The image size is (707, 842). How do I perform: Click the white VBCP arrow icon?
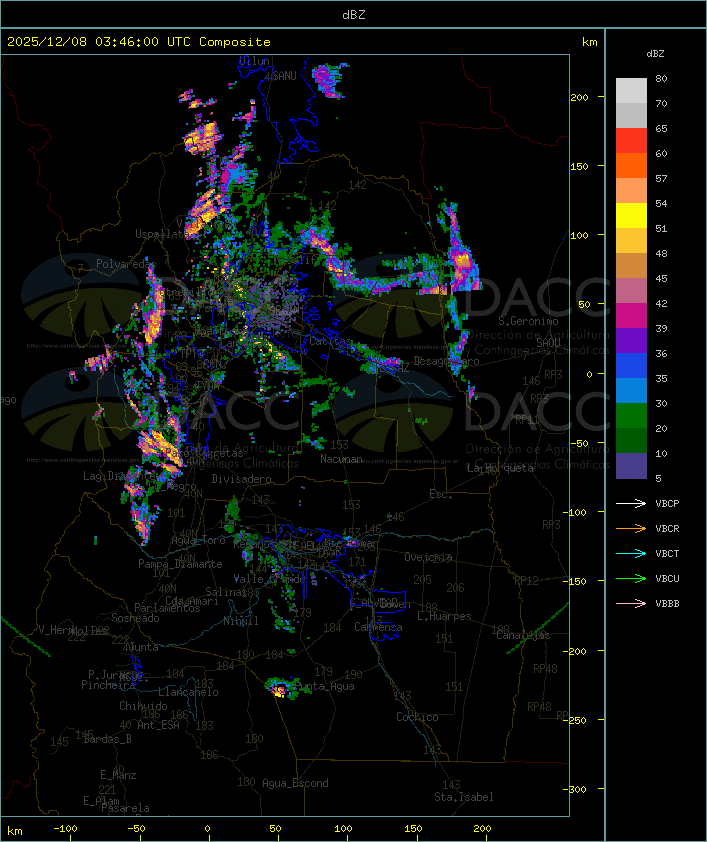(x=631, y=503)
